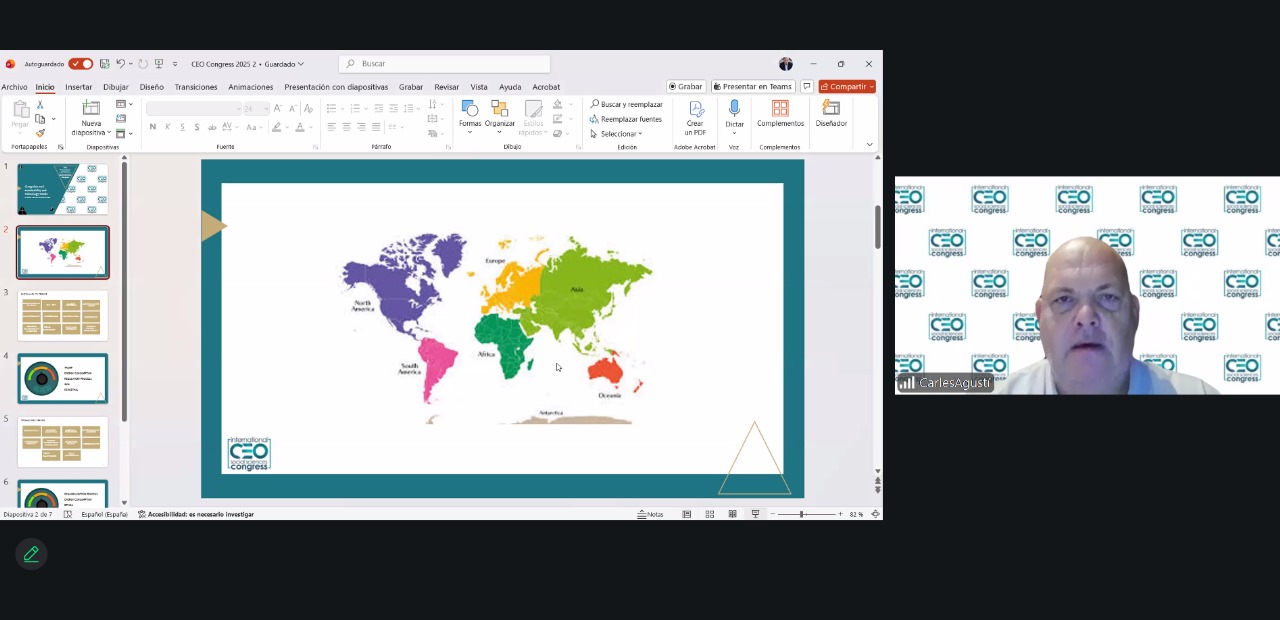Click the Dictar microphone icon
1280x620 pixels.
[734, 108]
